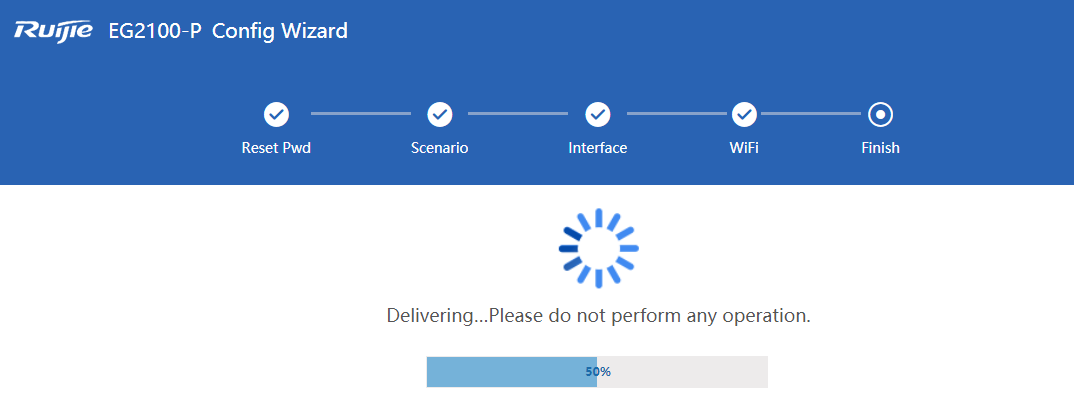Select the Scenario step label
The height and width of the screenshot is (408, 1074).
439,148
